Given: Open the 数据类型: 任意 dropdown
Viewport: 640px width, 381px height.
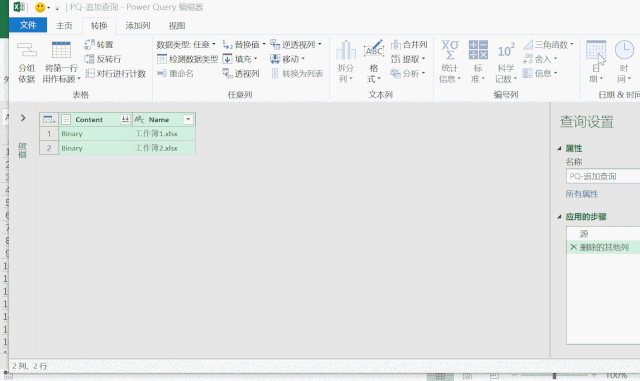Looking at the screenshot, I should [186, 45].
